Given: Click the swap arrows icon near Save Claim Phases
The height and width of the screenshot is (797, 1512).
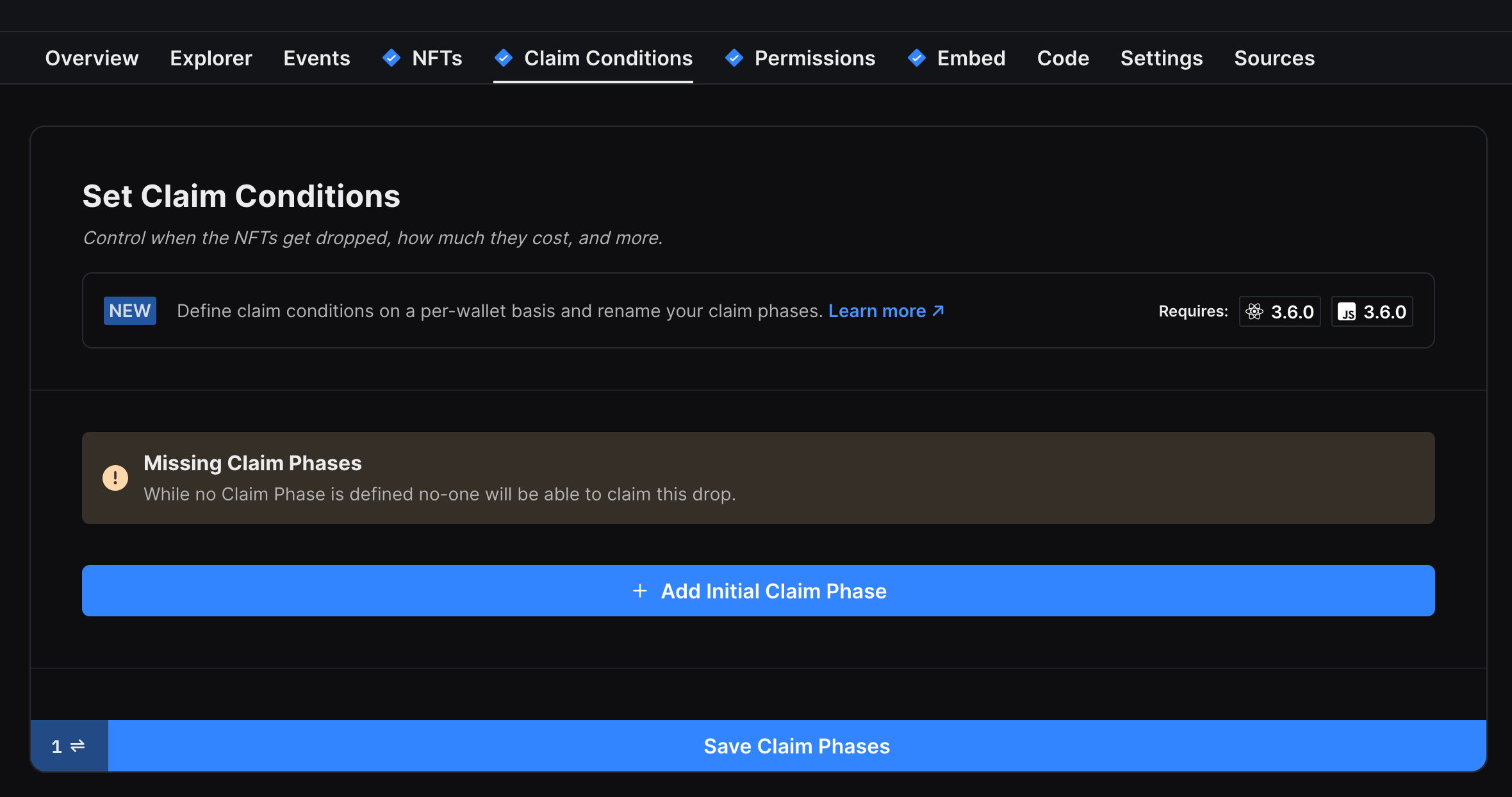Looking at the screenshot, I should click(x=77, y=746).
